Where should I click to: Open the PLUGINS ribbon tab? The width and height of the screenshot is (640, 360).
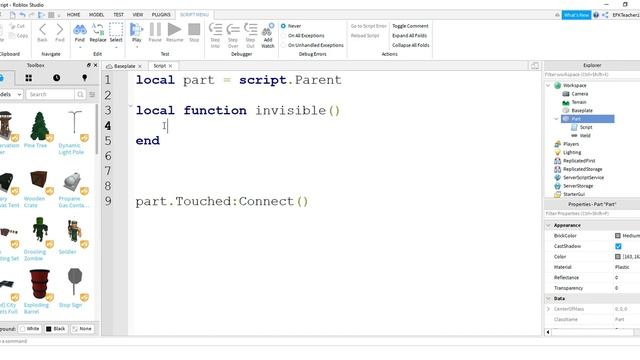coord(161,15)
